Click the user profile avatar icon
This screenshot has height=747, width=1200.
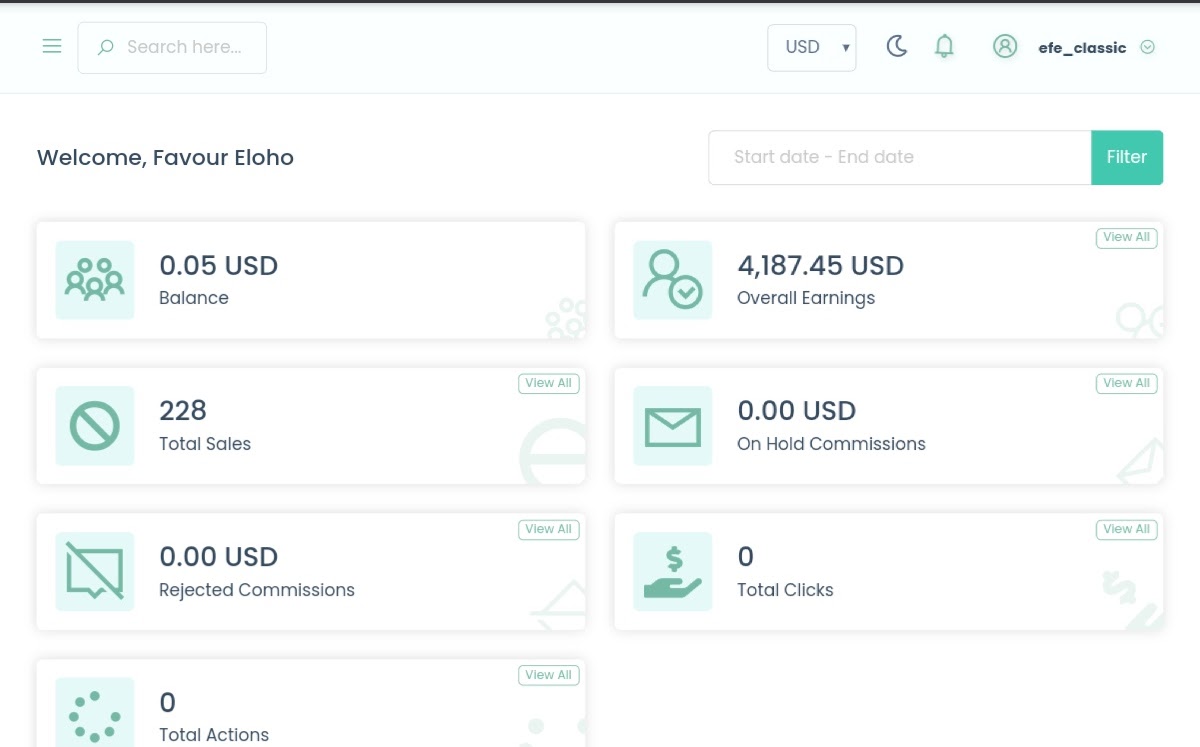[x=1004, y=47]
